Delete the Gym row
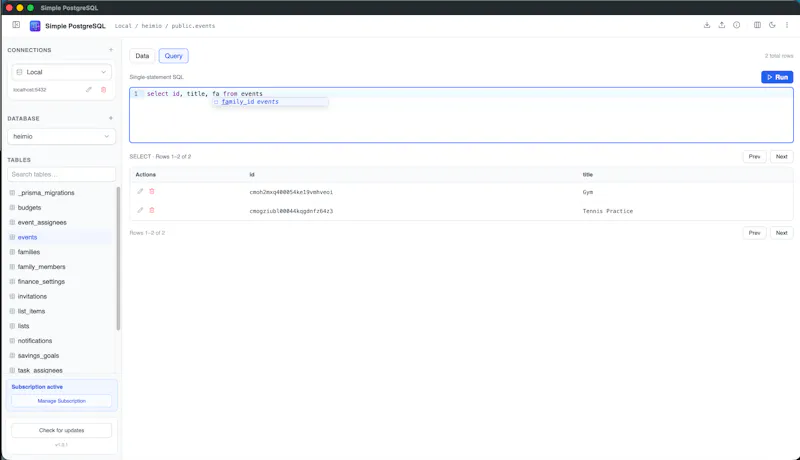 click(x=152, y=191)
